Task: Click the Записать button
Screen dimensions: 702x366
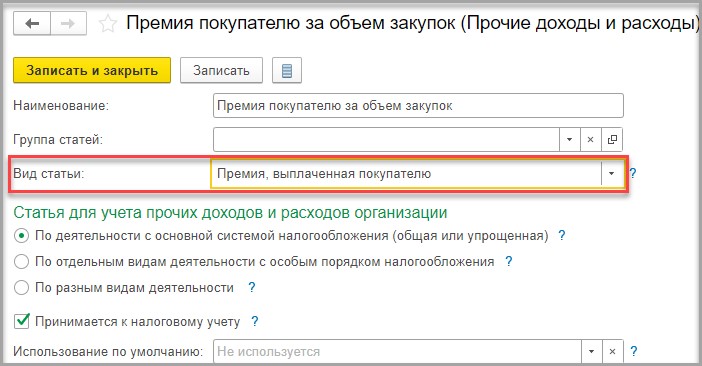Action: pos(221,70)
